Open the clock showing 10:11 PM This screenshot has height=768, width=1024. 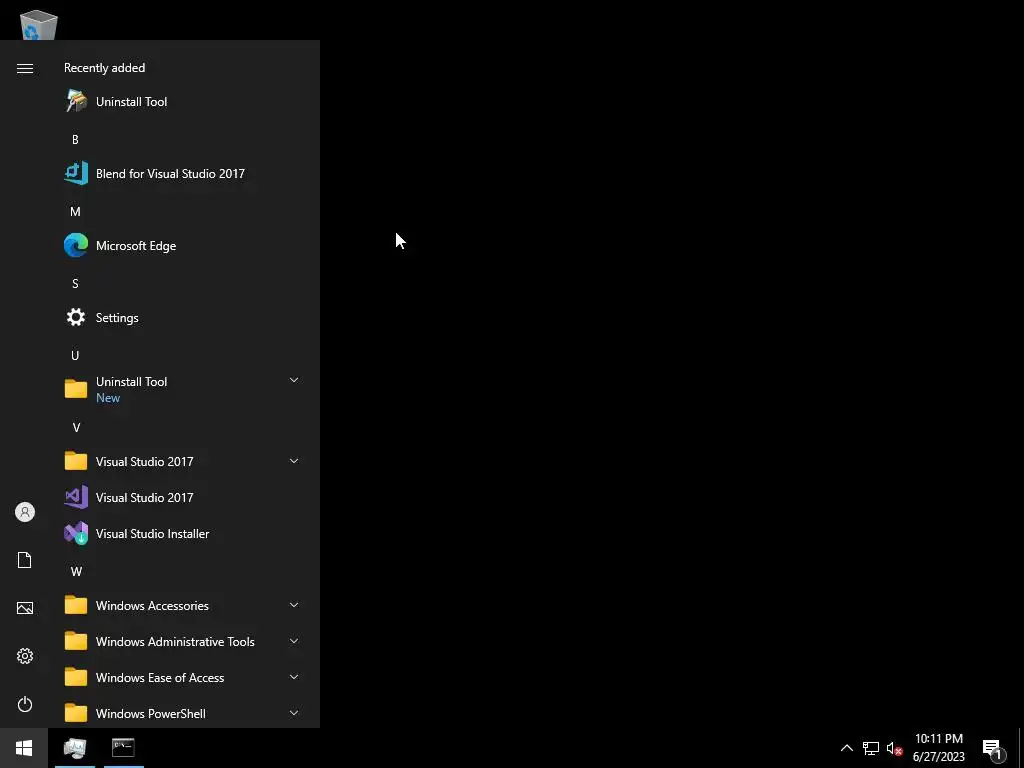(938, 748)
